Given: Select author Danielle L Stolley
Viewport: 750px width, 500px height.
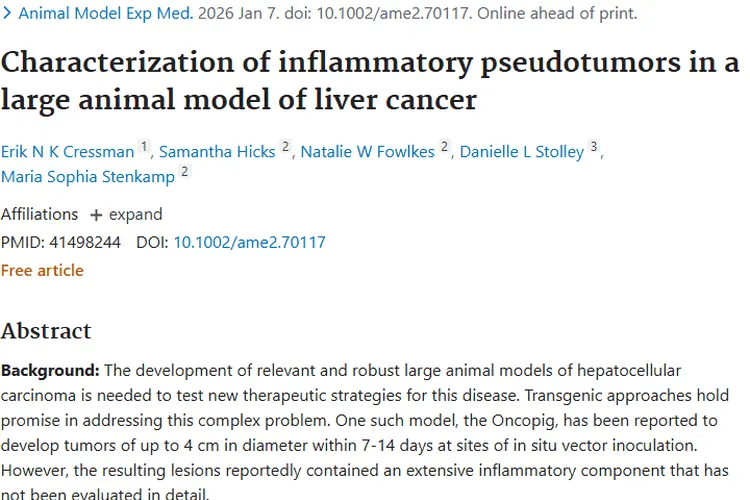Looking at the screenshot, I should (x=521, y=152).
